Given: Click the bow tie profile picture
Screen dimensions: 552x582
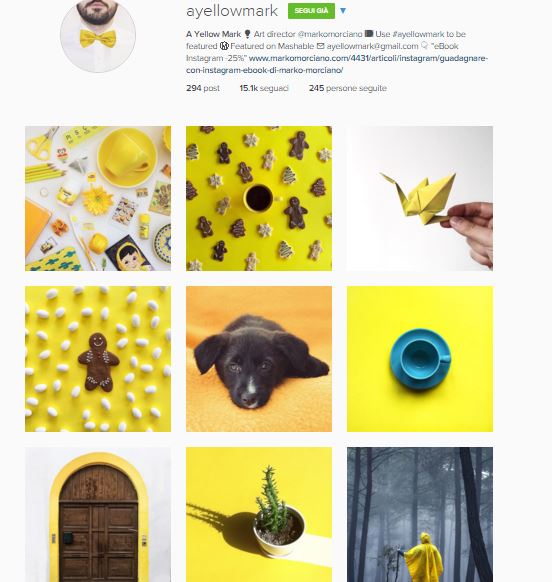Looking at the screenshot, I should point(98,36).
